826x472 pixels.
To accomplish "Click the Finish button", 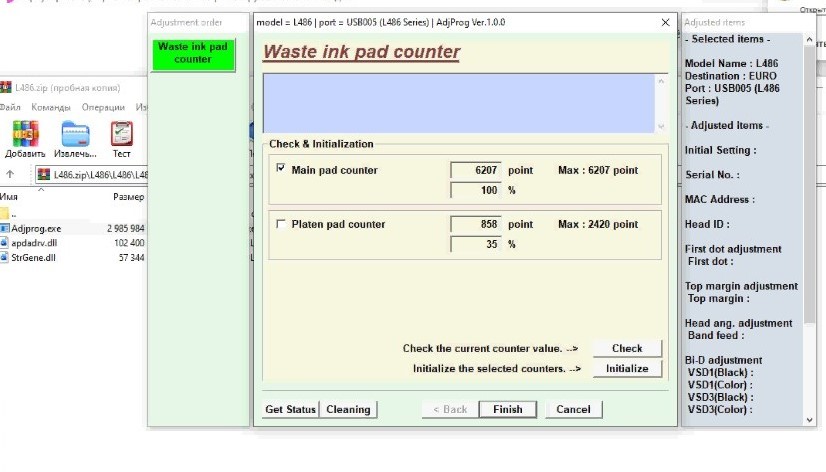I will (508, 409).
